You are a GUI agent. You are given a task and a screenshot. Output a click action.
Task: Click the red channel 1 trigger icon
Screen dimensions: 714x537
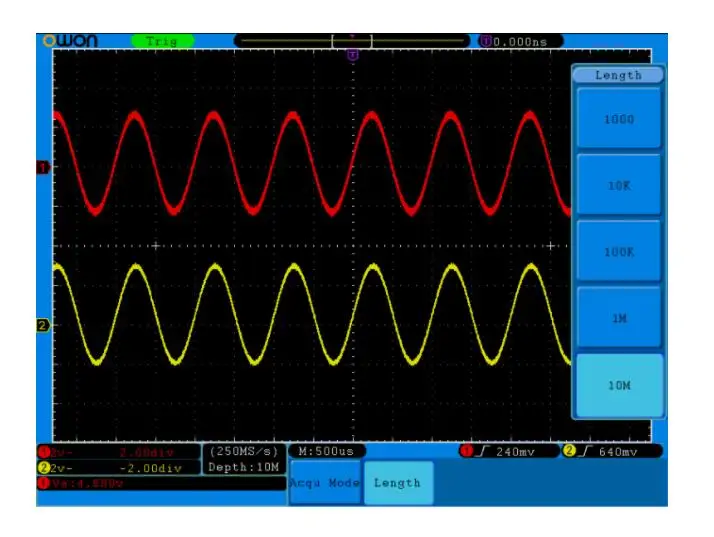click(466, 451)
